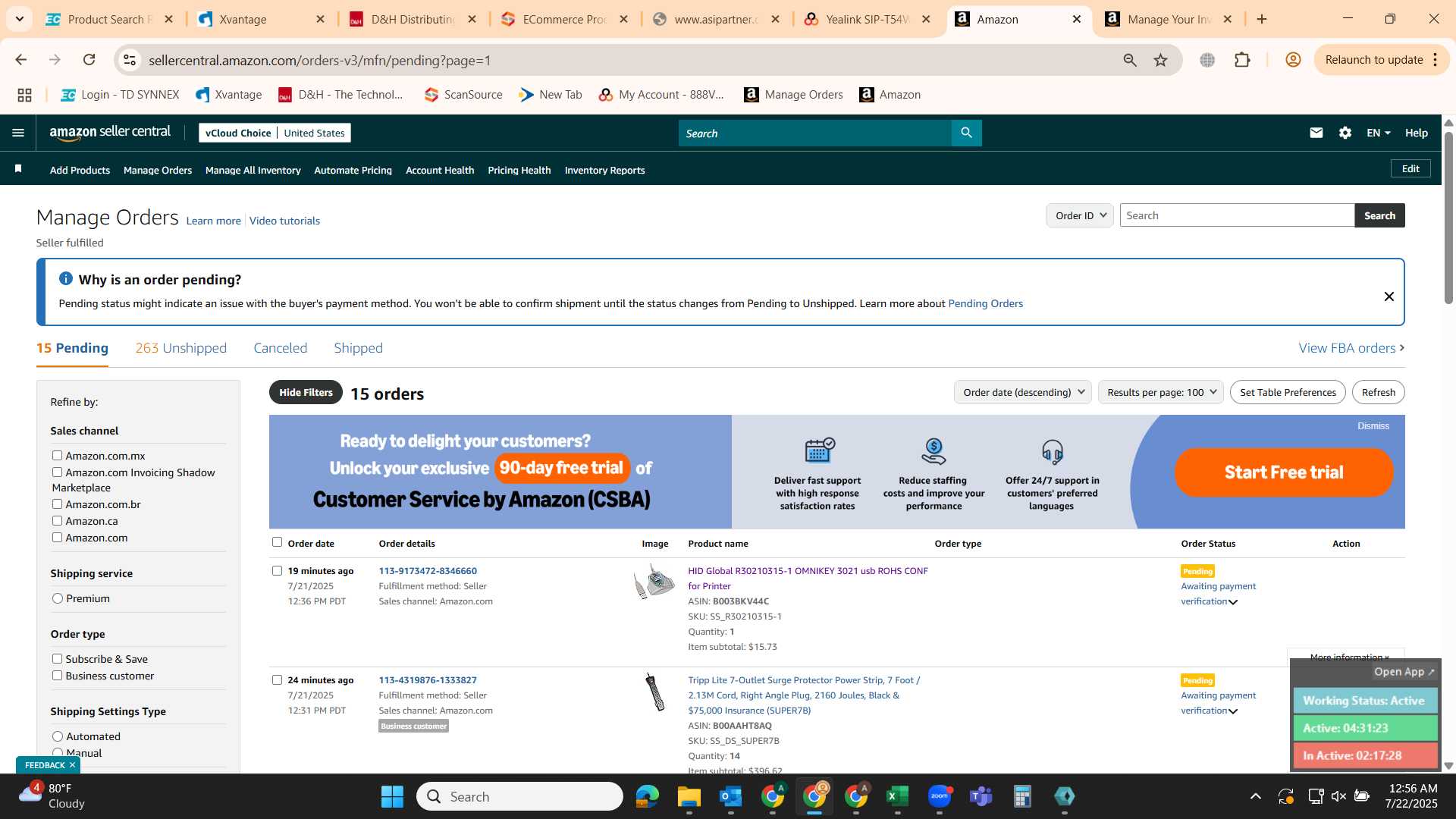Open Calculator from the taskbar
This screenshot has width=1456, height=819.
(1022, 796)
